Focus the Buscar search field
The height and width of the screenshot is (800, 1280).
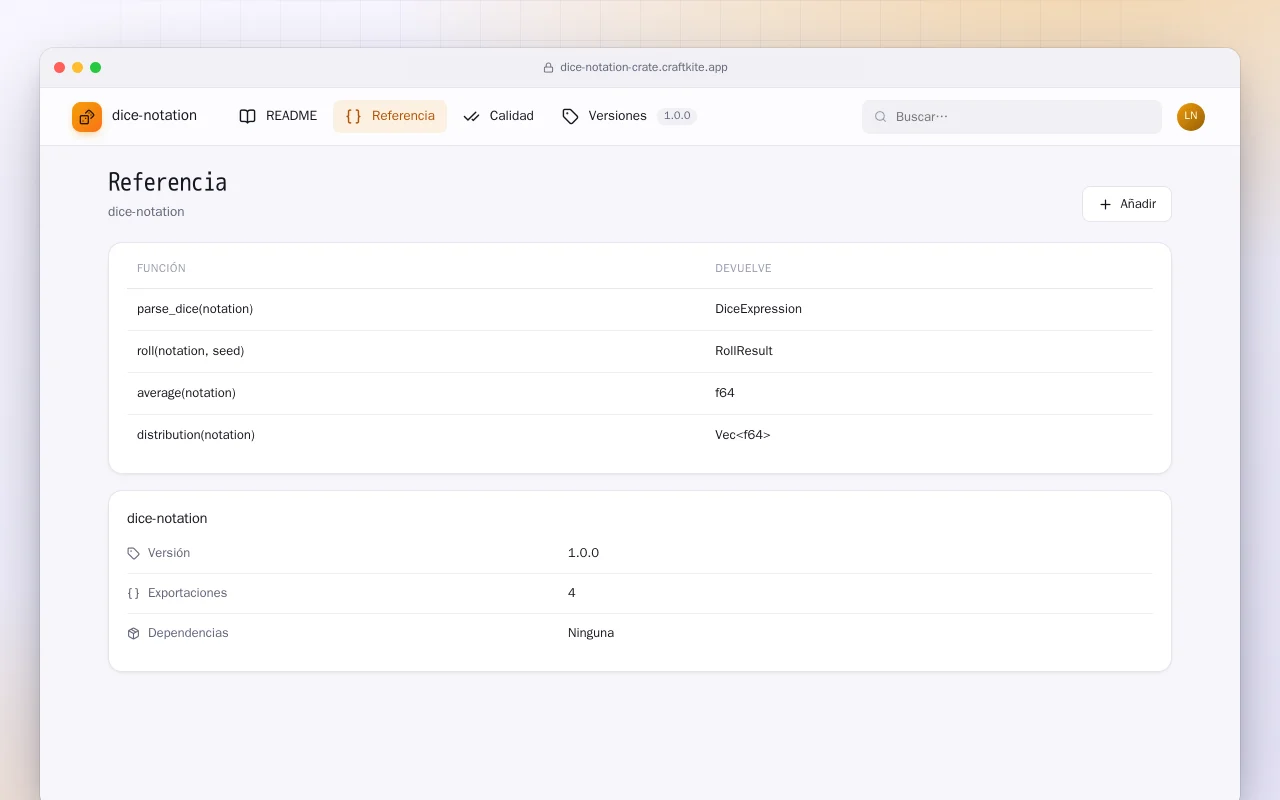point(1012,117)
